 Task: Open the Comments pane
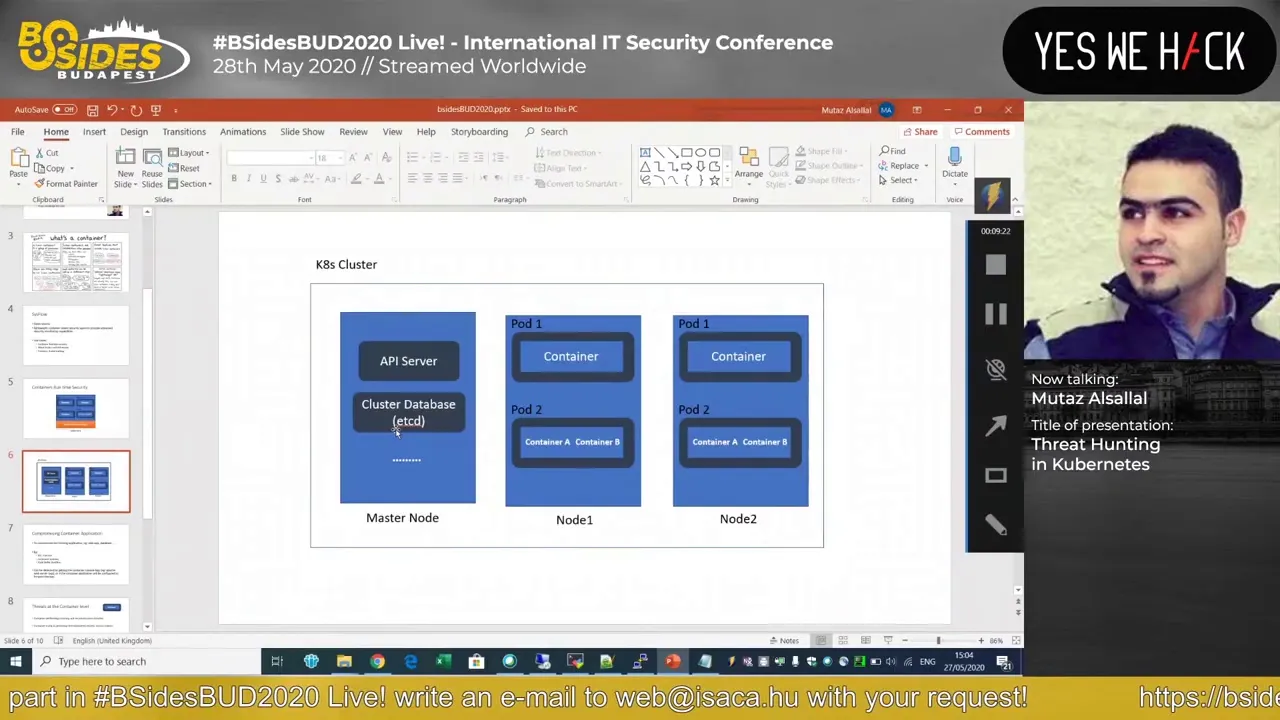[981, 132]
